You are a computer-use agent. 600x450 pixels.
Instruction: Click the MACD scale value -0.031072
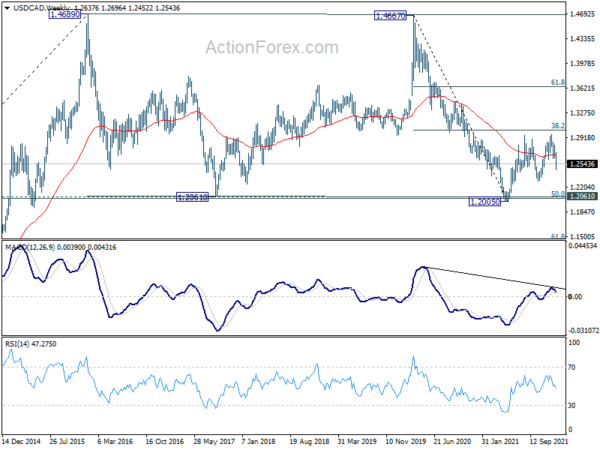click(x=583, y=330)
